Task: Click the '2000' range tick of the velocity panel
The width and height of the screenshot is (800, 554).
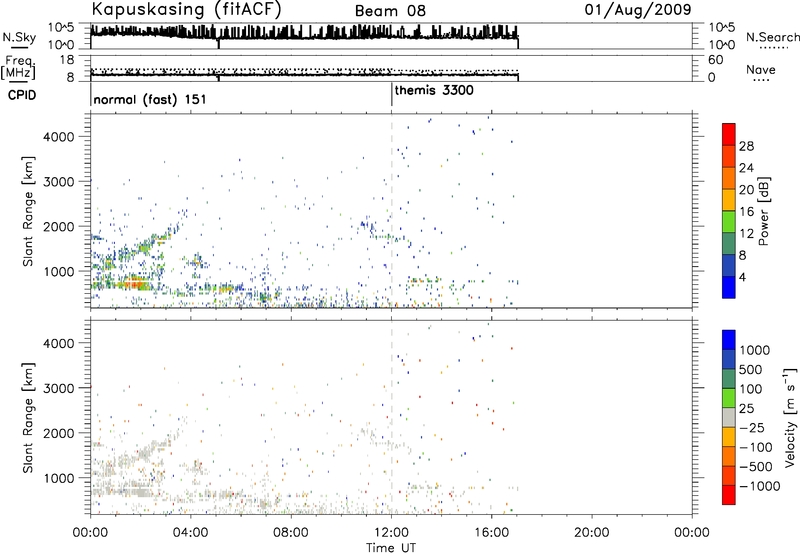Action: pos(59,433)
